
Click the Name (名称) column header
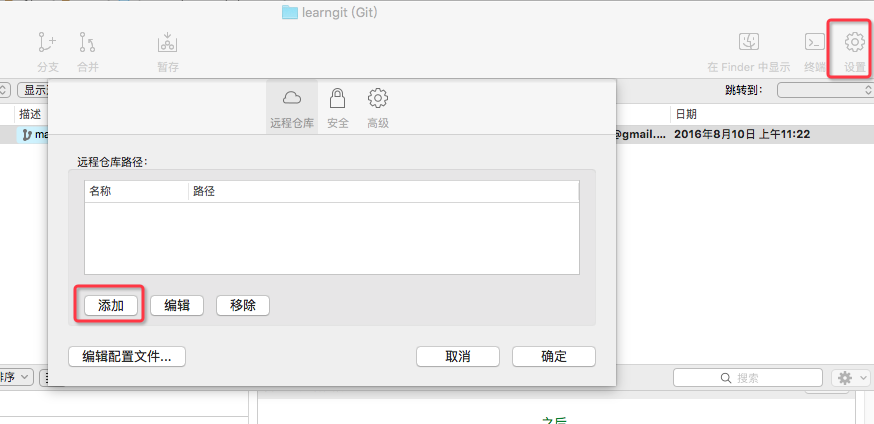coord(136,191)
